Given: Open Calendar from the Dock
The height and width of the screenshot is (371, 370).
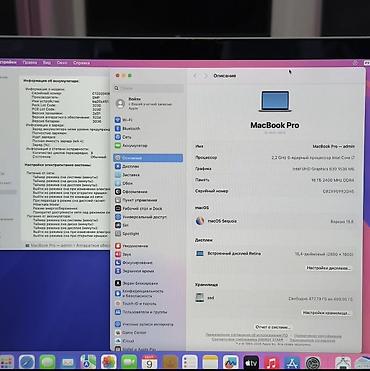Looking at the screenshot, I should point(149,362).
